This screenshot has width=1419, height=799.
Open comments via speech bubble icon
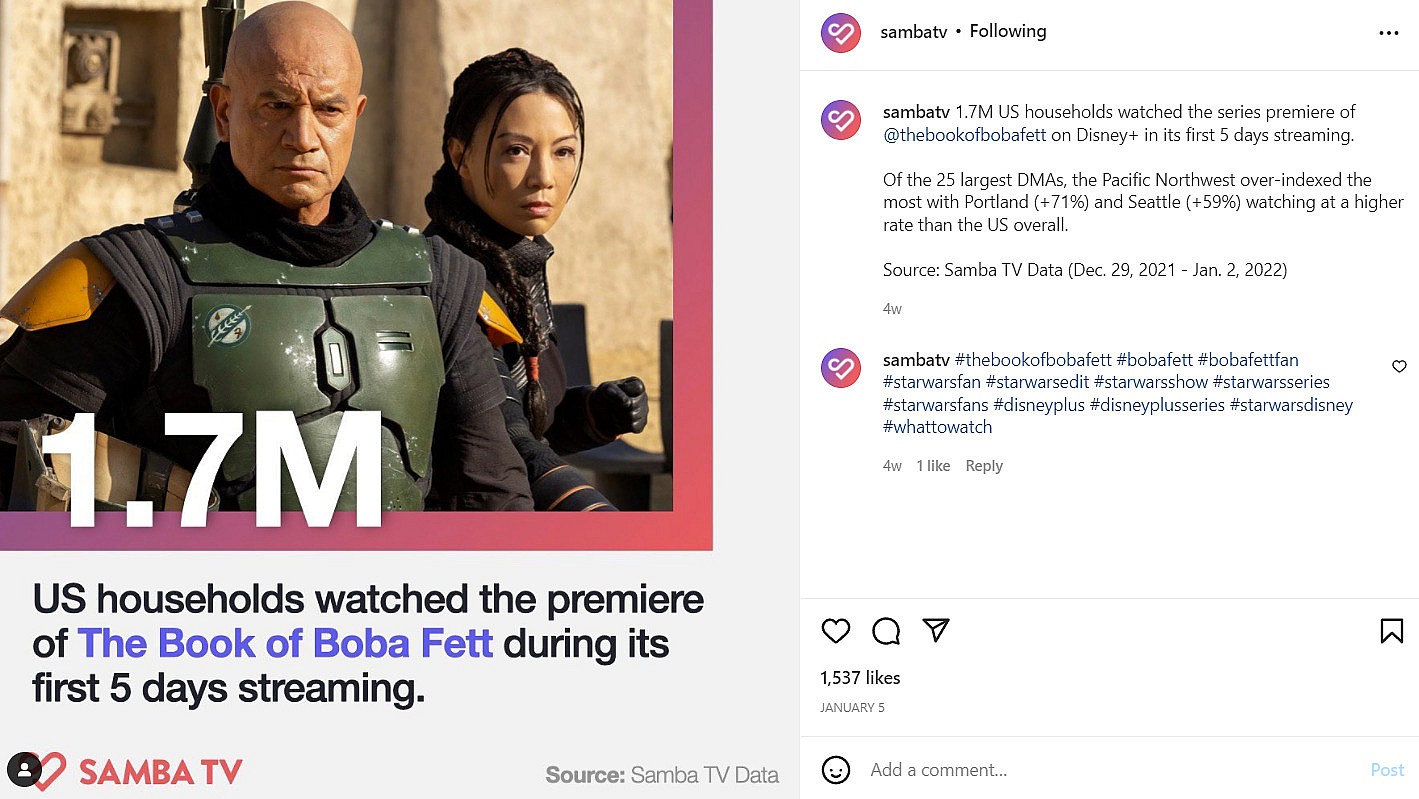[x=886, y=631]
